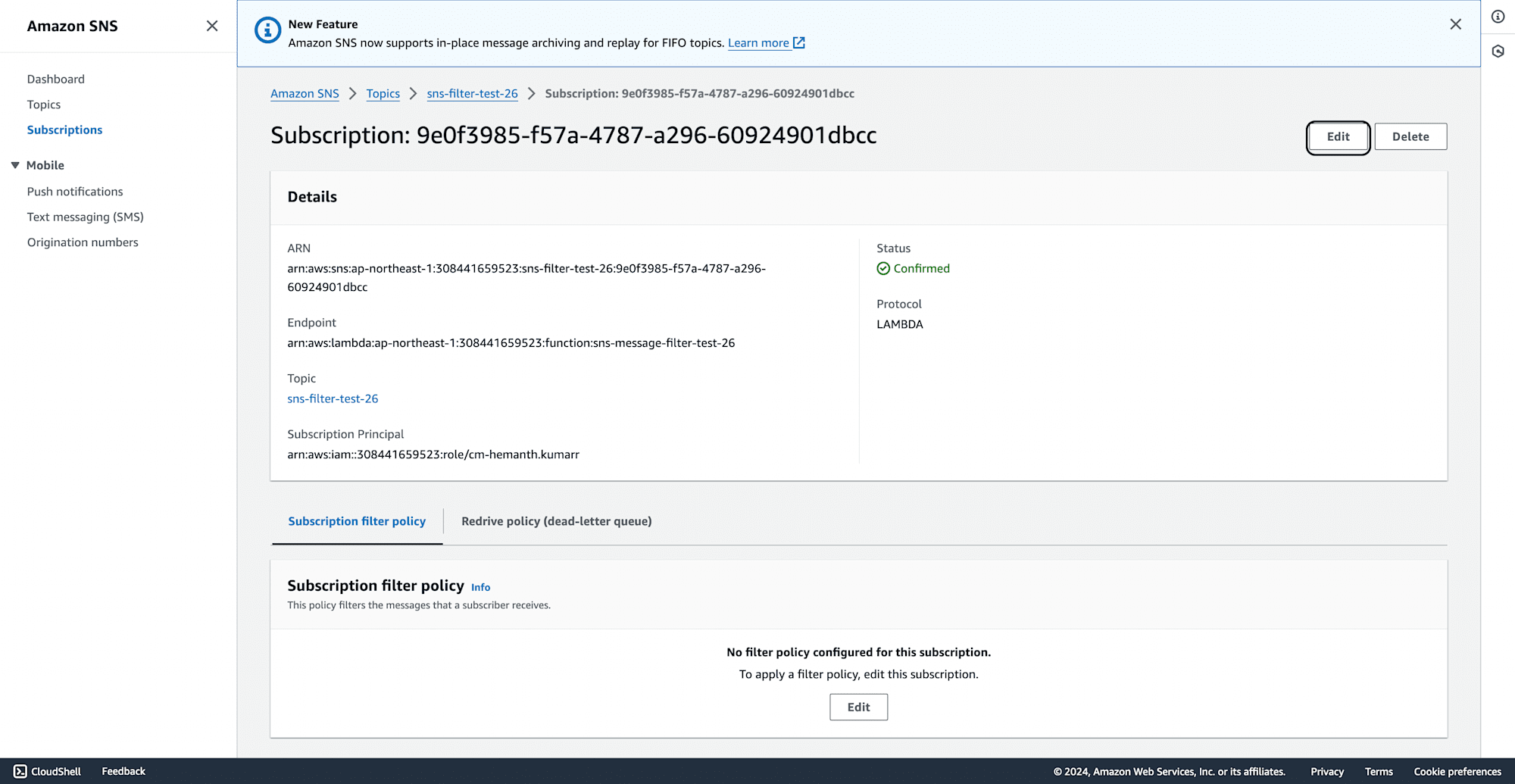Open Subscriptions in the sidebar

click(x=64, y=130)
